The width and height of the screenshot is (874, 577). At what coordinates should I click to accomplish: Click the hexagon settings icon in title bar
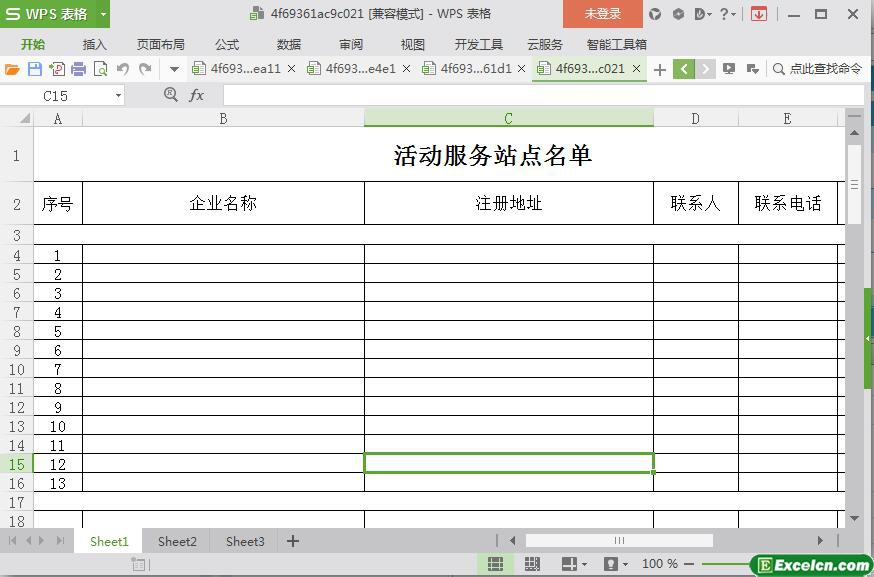coord(678,14)
